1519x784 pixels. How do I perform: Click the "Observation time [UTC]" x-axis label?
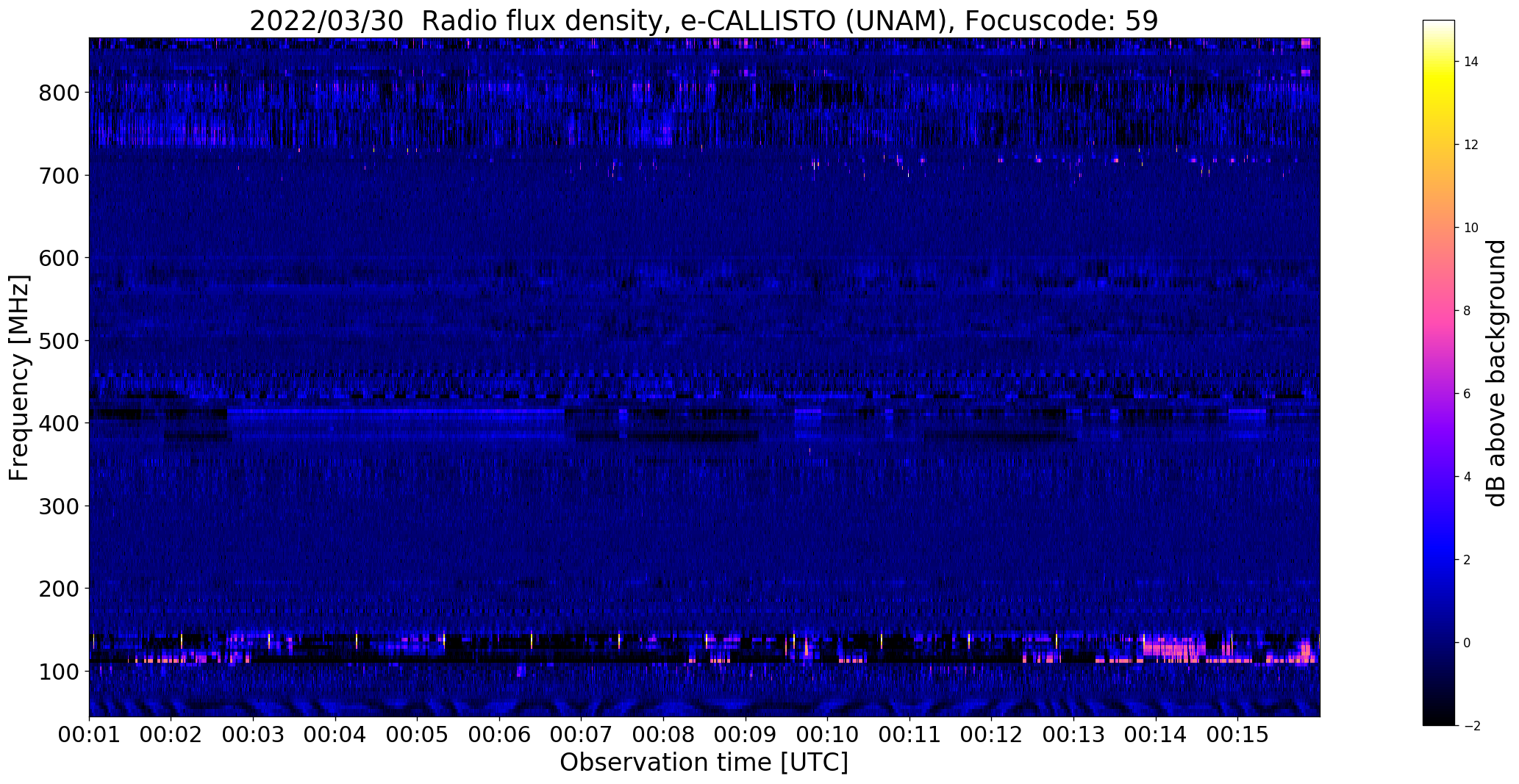[x=704, y=763]
